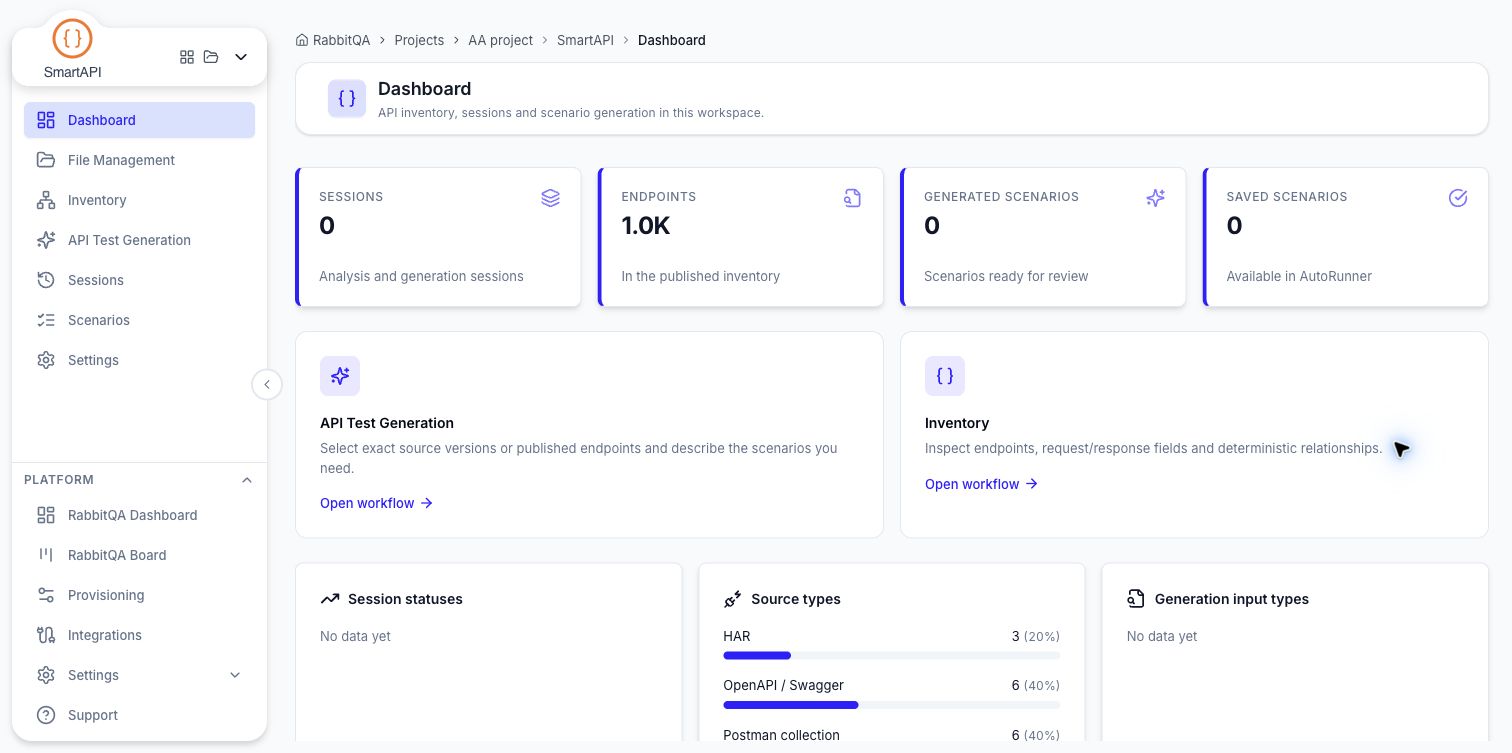The image size is (1512, 753).
Task: Click the Dashboard breadcrumb current page
Action: coord(672,40)
